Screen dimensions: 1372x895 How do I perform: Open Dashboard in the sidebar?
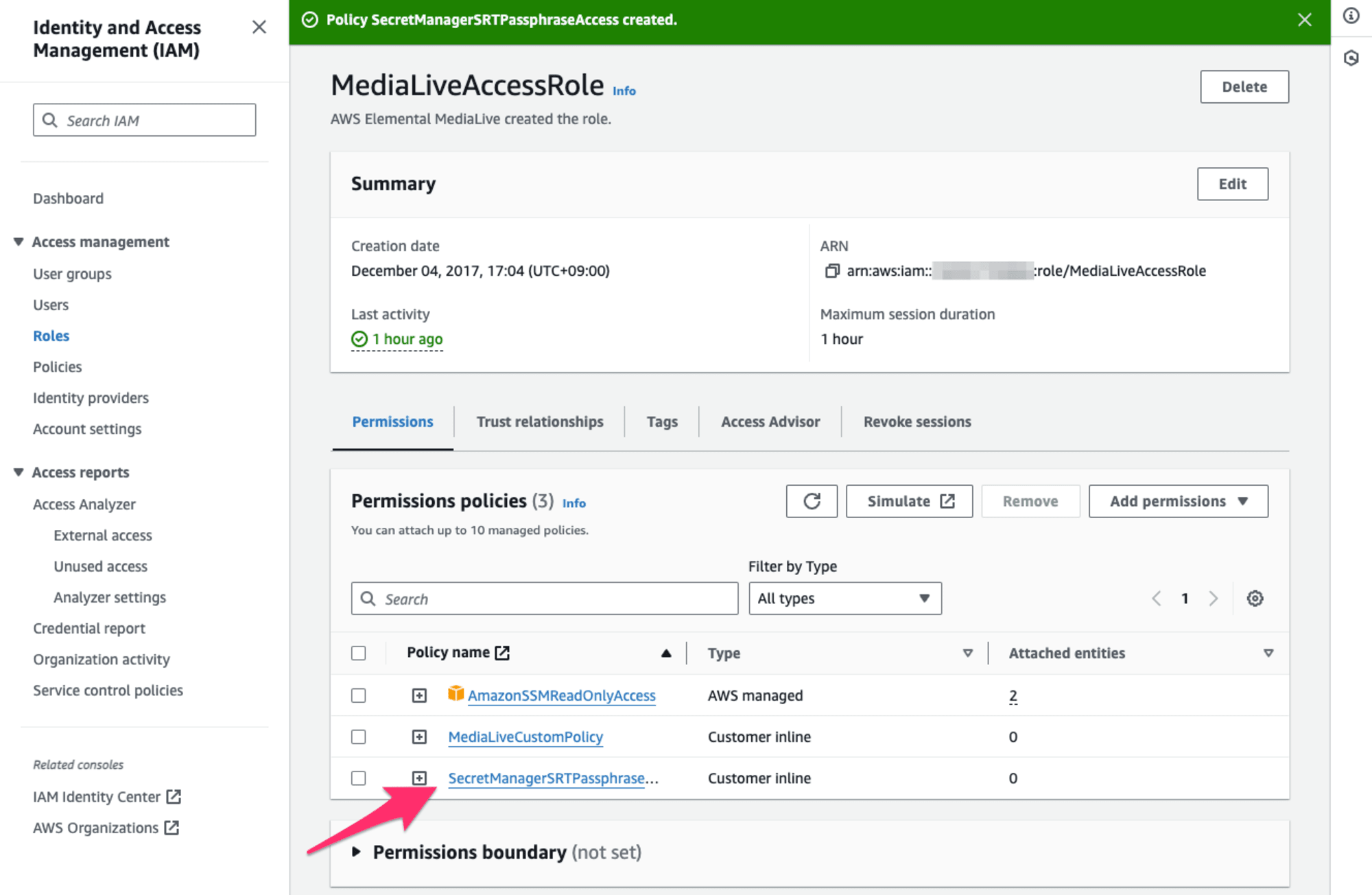click(69, 198)
